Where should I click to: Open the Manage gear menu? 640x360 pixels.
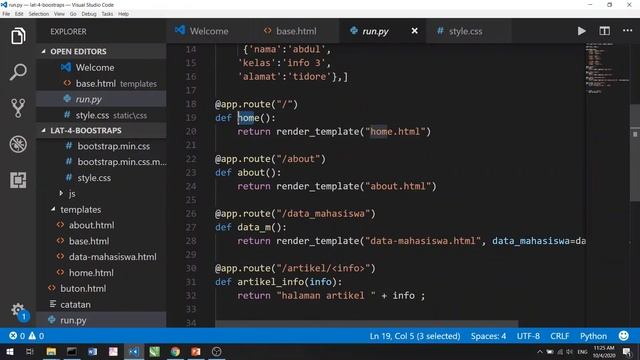tap(19, 311)
